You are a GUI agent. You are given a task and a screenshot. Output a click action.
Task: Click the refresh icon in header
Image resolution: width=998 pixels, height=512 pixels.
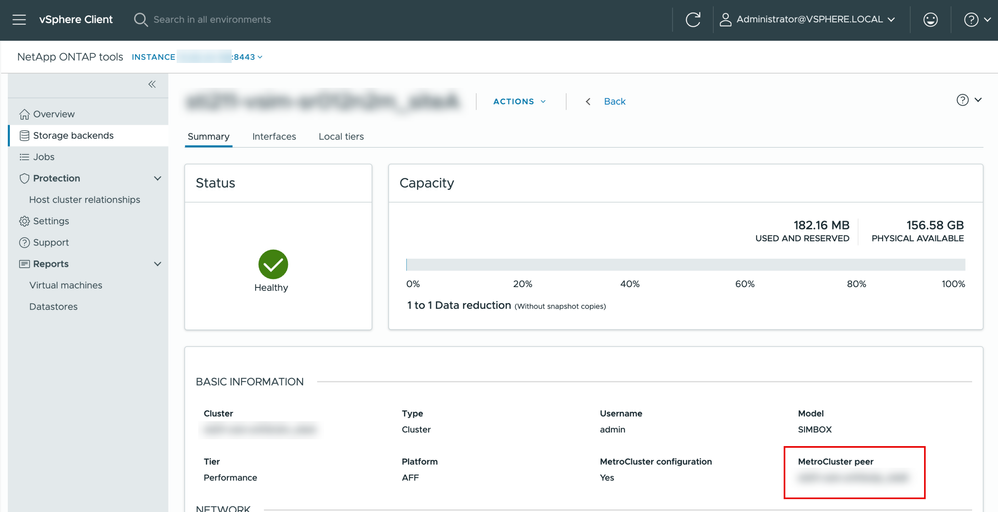tap(693, 19)
